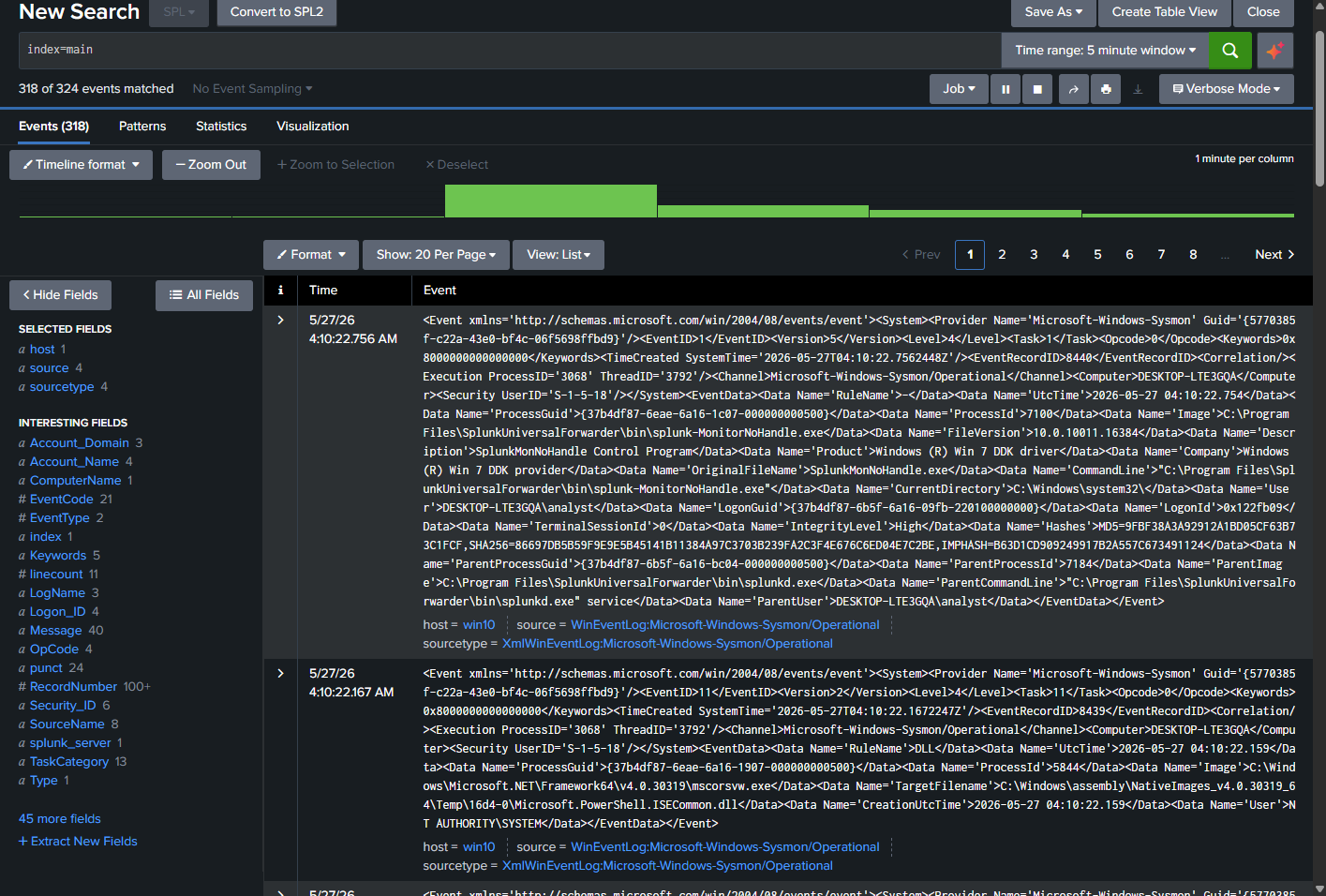
Task: Click source value in first event
Action: [725, 625]
